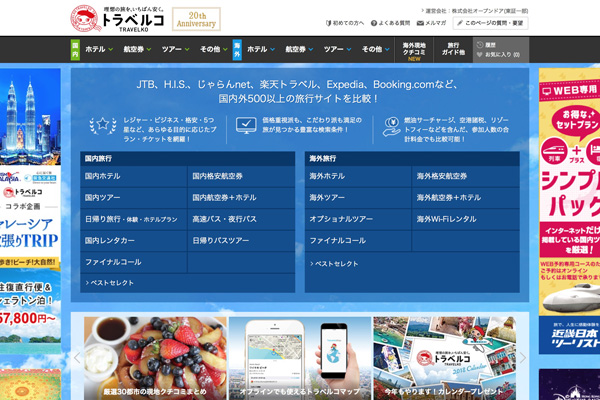Open メルマガ envelope icon link
The width and height of the screenshot is (600, 400).
pyautogui.click(x=431, y=23)
